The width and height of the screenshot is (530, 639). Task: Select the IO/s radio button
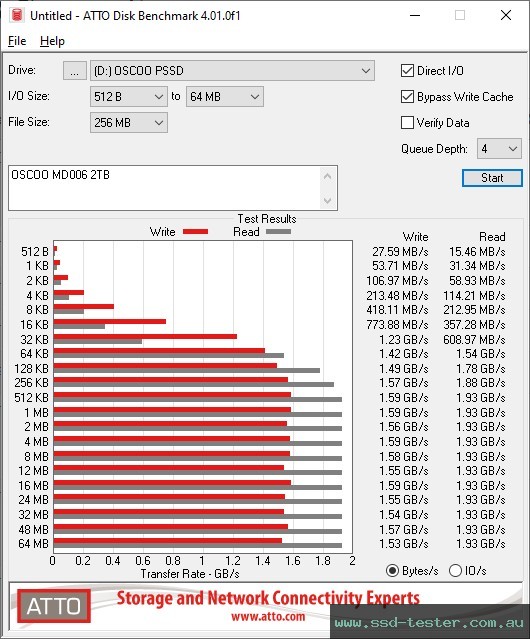tap(455, 571)
